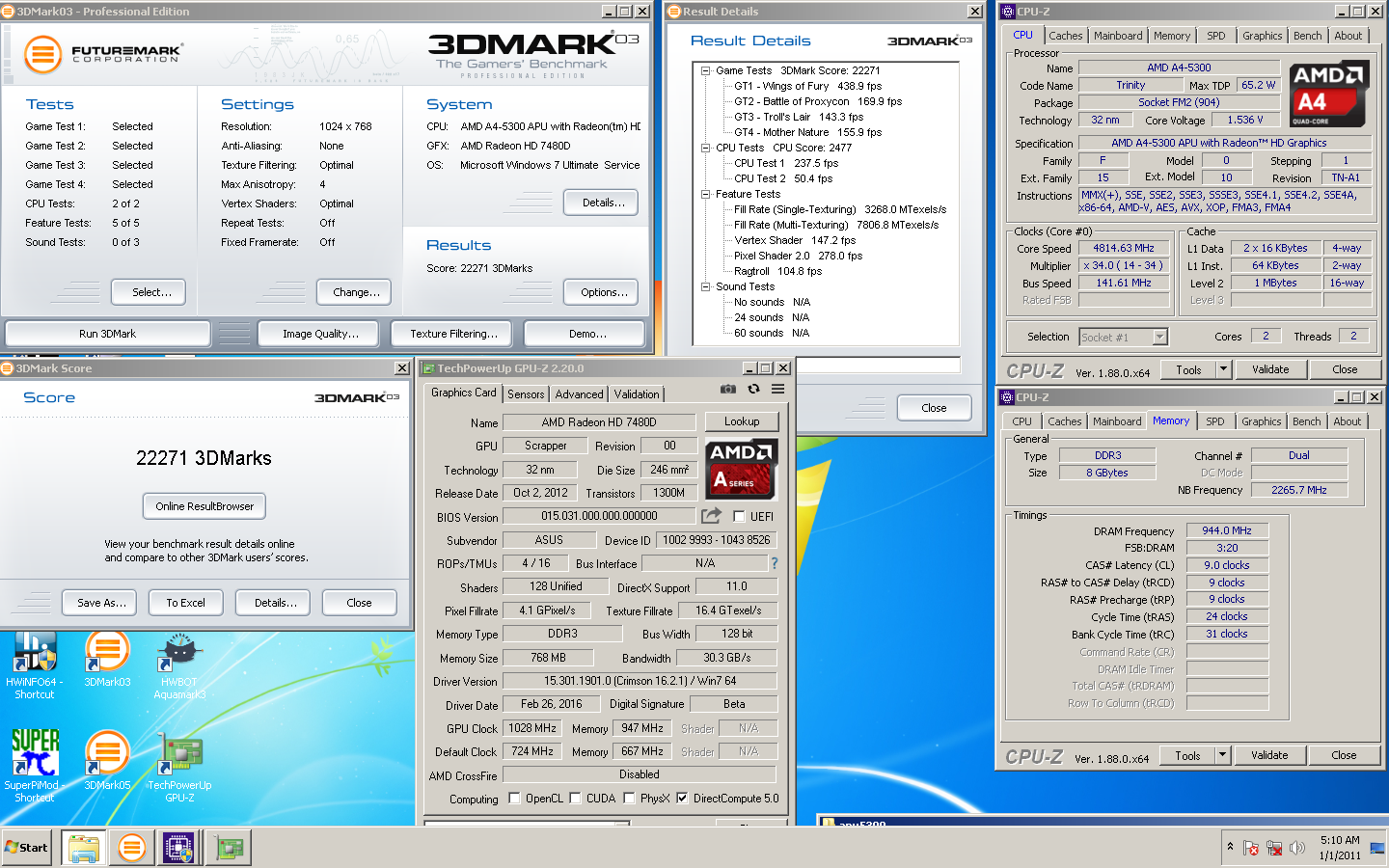Open the TechPowerUp GPU-Z desktop shortcut

pyautogui.click(x=179, y=768)
